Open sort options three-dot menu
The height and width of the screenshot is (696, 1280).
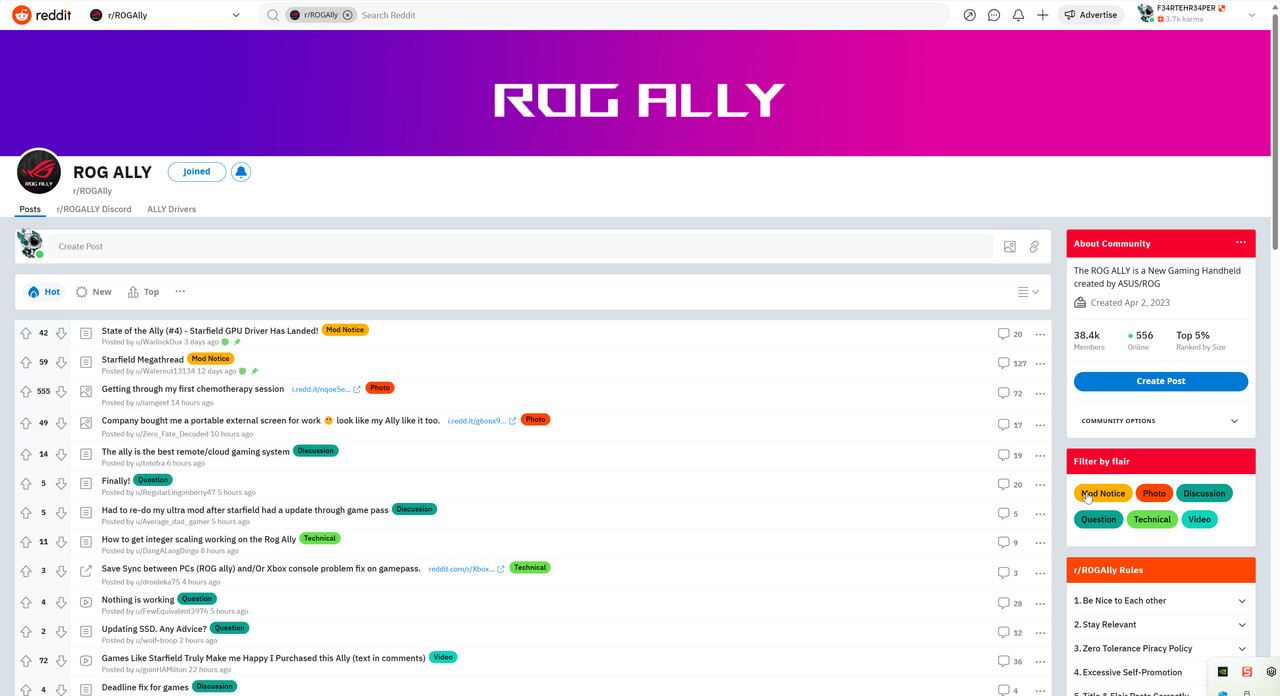click(180, 291)
